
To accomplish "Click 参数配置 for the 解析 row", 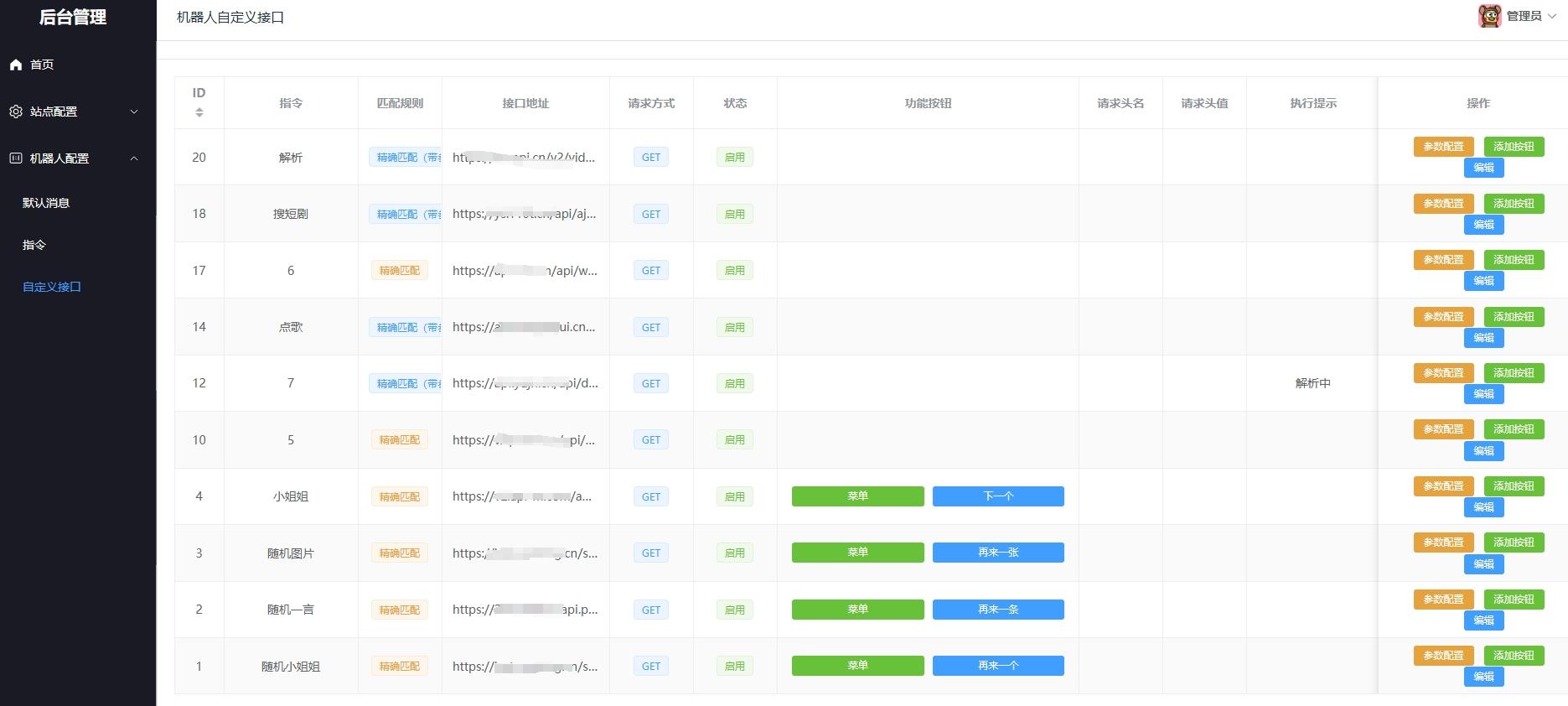I will (x=1443, y=147).
